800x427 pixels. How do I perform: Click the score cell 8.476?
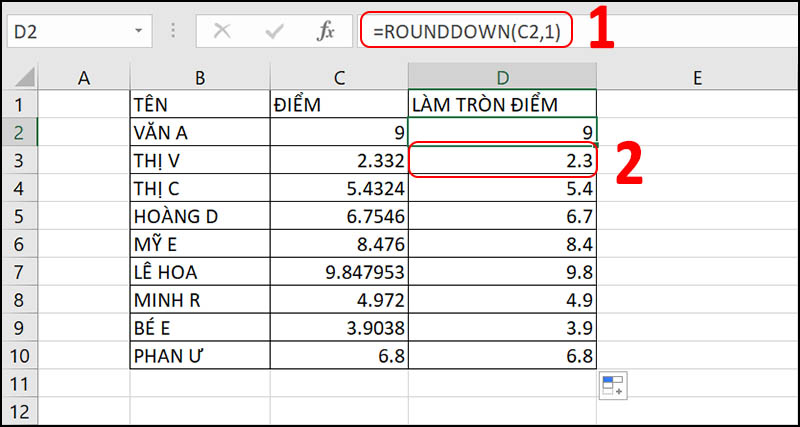click(x=339, y=244)
